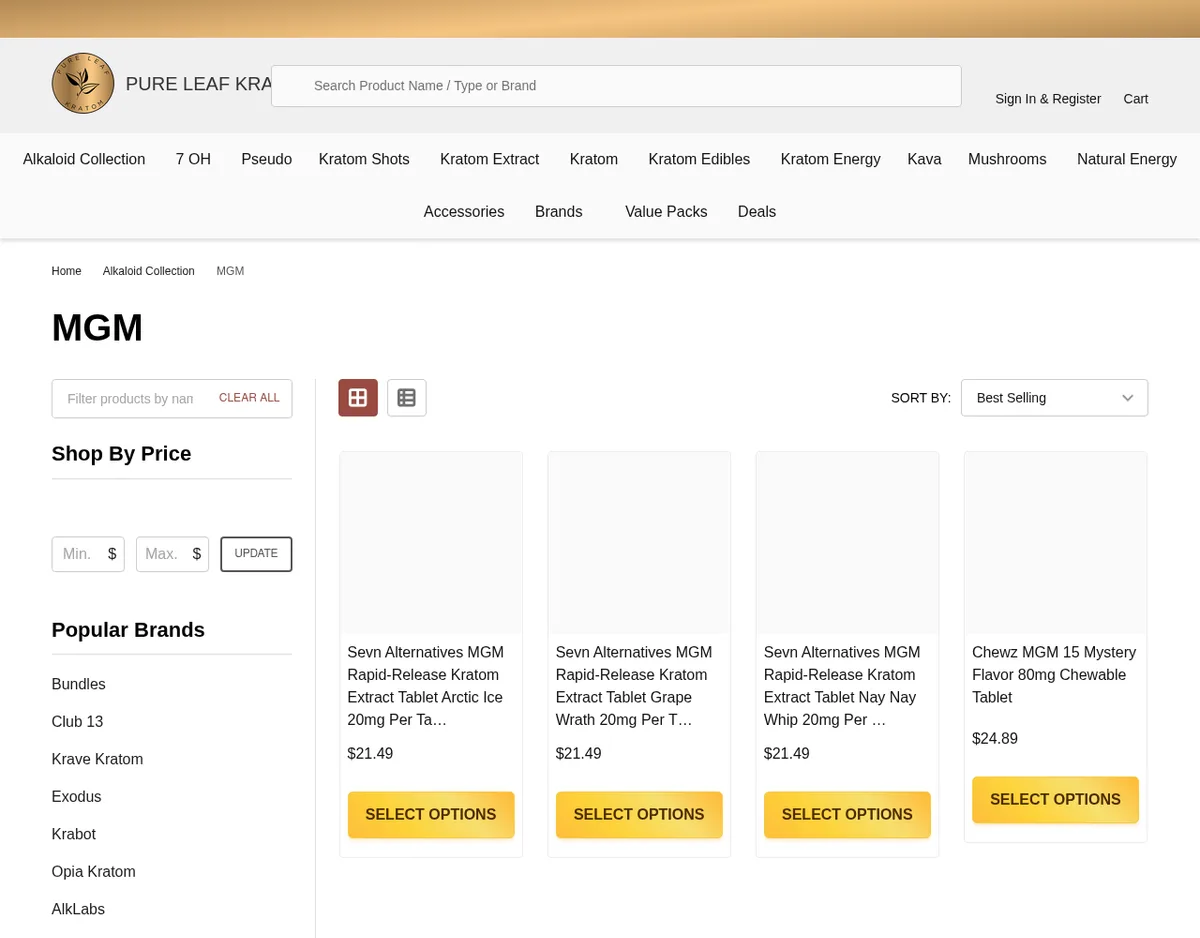
Task: Click Sign In & Register link
Action: (1048, 98)
